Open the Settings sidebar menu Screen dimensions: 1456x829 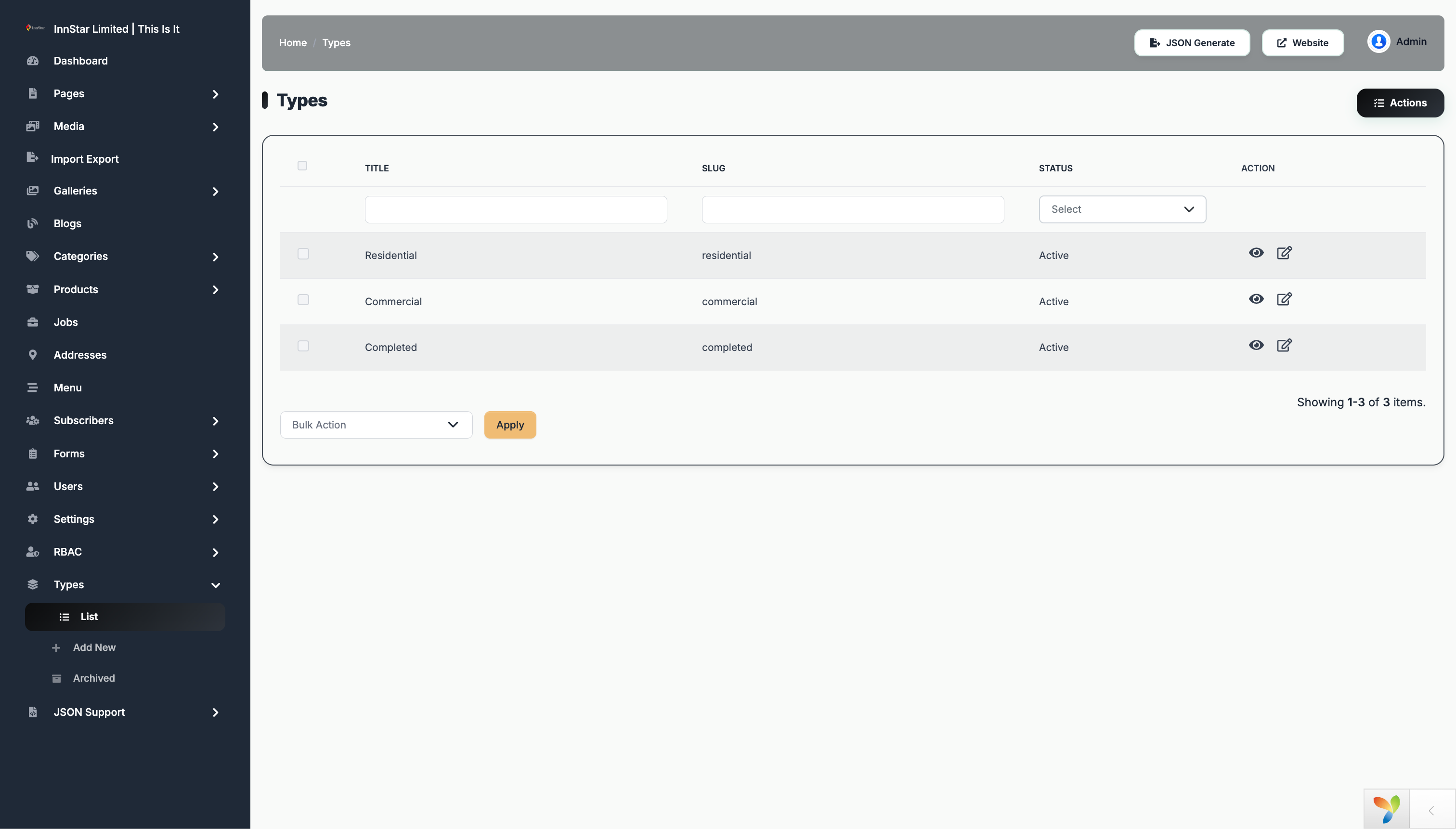tap(125, 519)
